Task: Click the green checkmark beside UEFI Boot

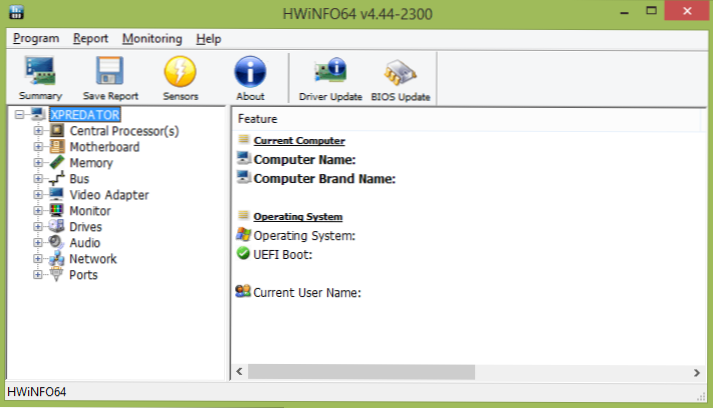Action: (x=243, y=253)
